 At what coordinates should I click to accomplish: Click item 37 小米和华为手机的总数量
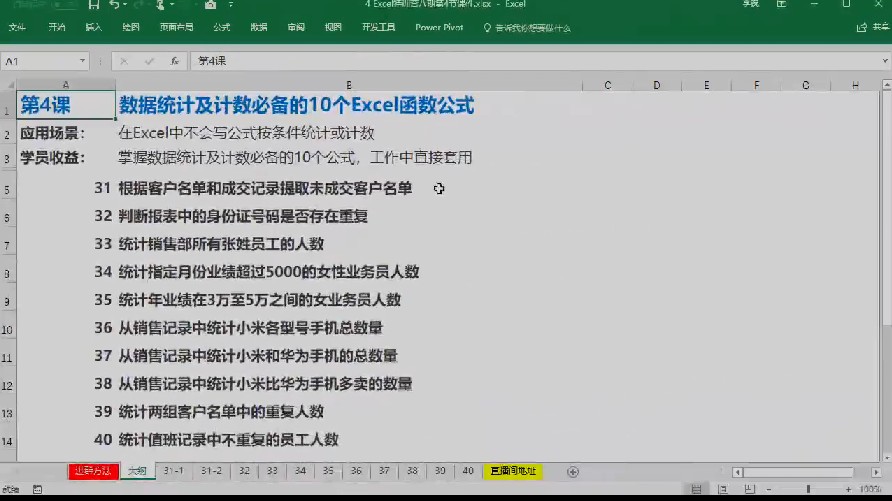click(258, 356)
